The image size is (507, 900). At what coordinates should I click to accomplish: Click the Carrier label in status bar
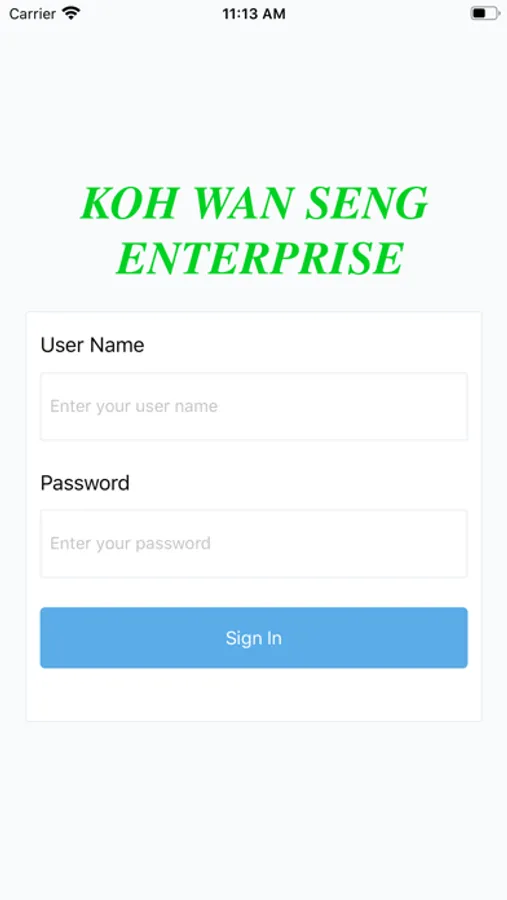tap(33, 13)
